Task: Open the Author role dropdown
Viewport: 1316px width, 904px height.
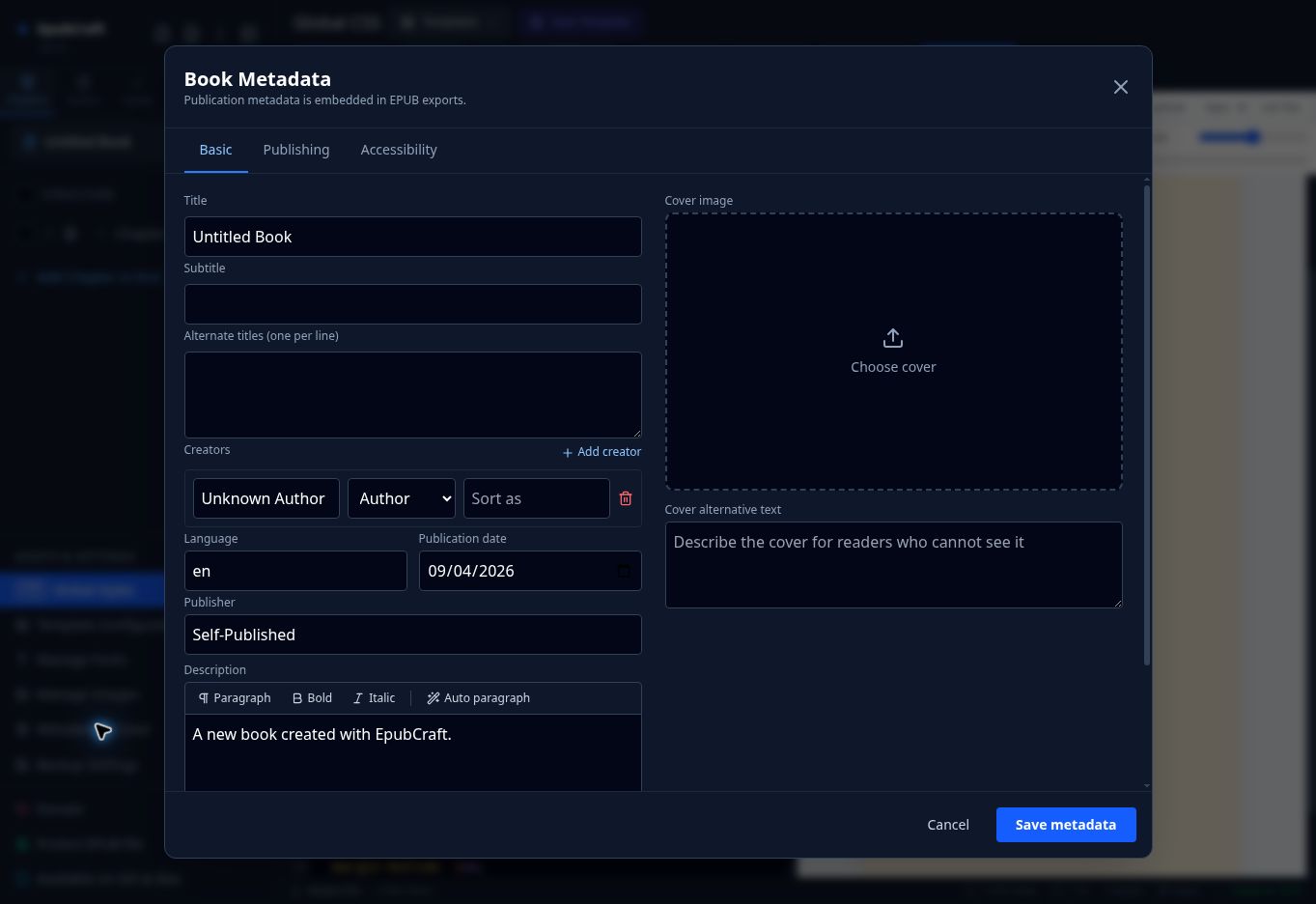Action: pos(401,498)
